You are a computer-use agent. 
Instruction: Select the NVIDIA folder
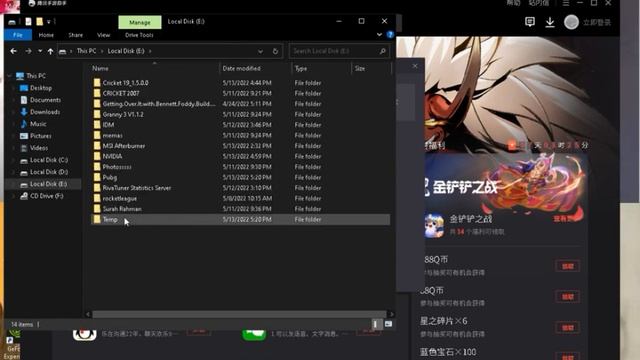112,156
